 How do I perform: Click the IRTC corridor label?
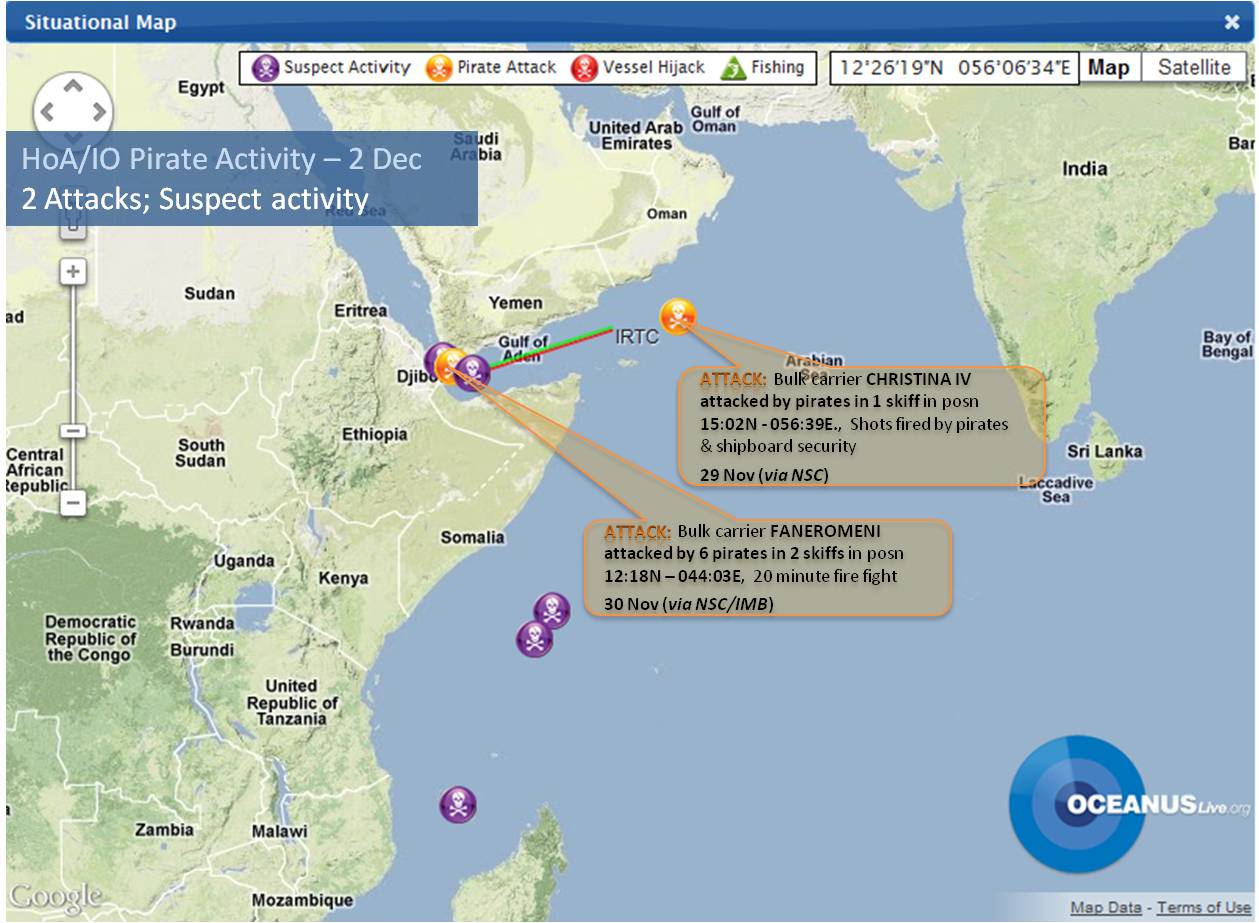coord(637,337)
